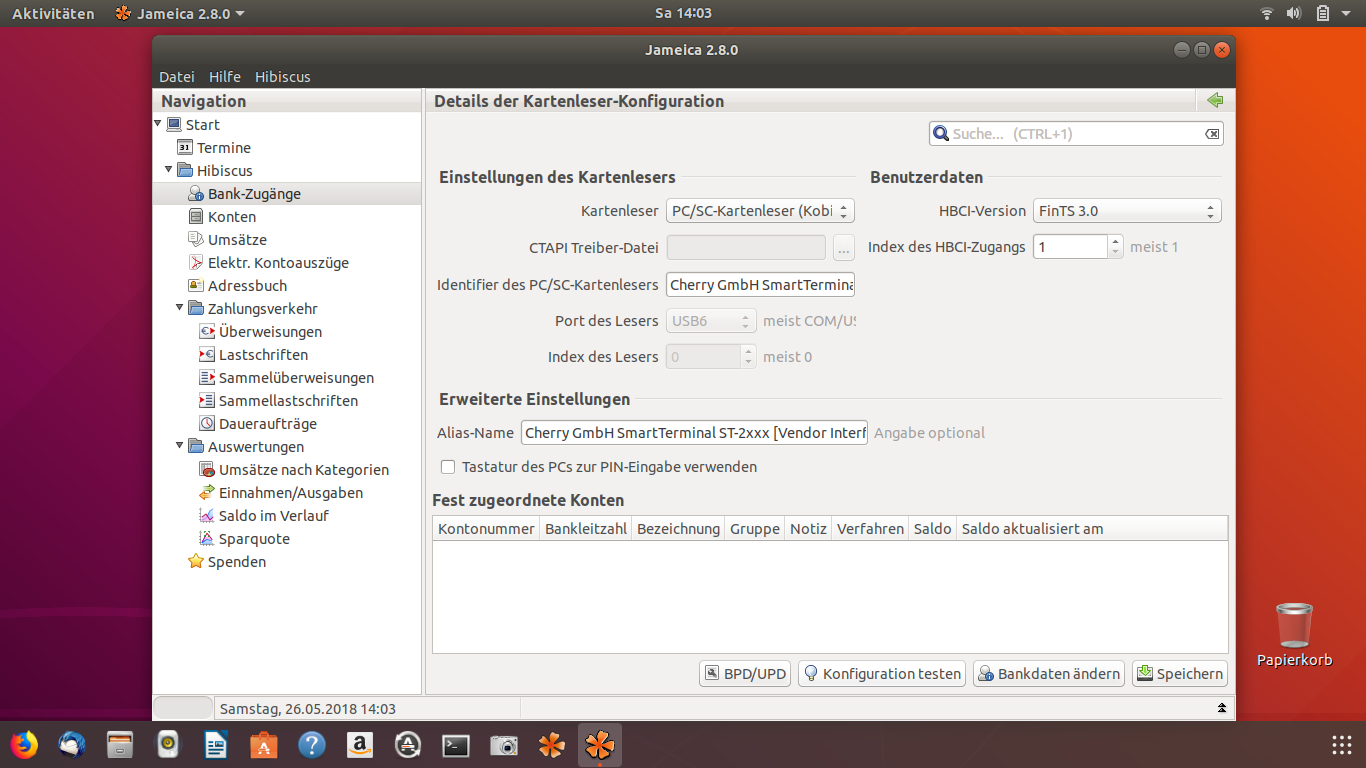The height and width of the screenshot is (768, 1366).
Task: Click the CTAPI Treiber-Datei browse button
Action: pyautogui.click(x=843, y=247)
